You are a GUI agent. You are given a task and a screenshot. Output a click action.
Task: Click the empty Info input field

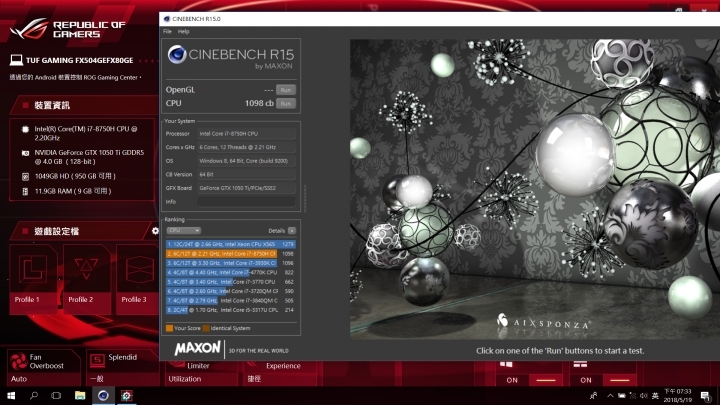tap(247, 202)
